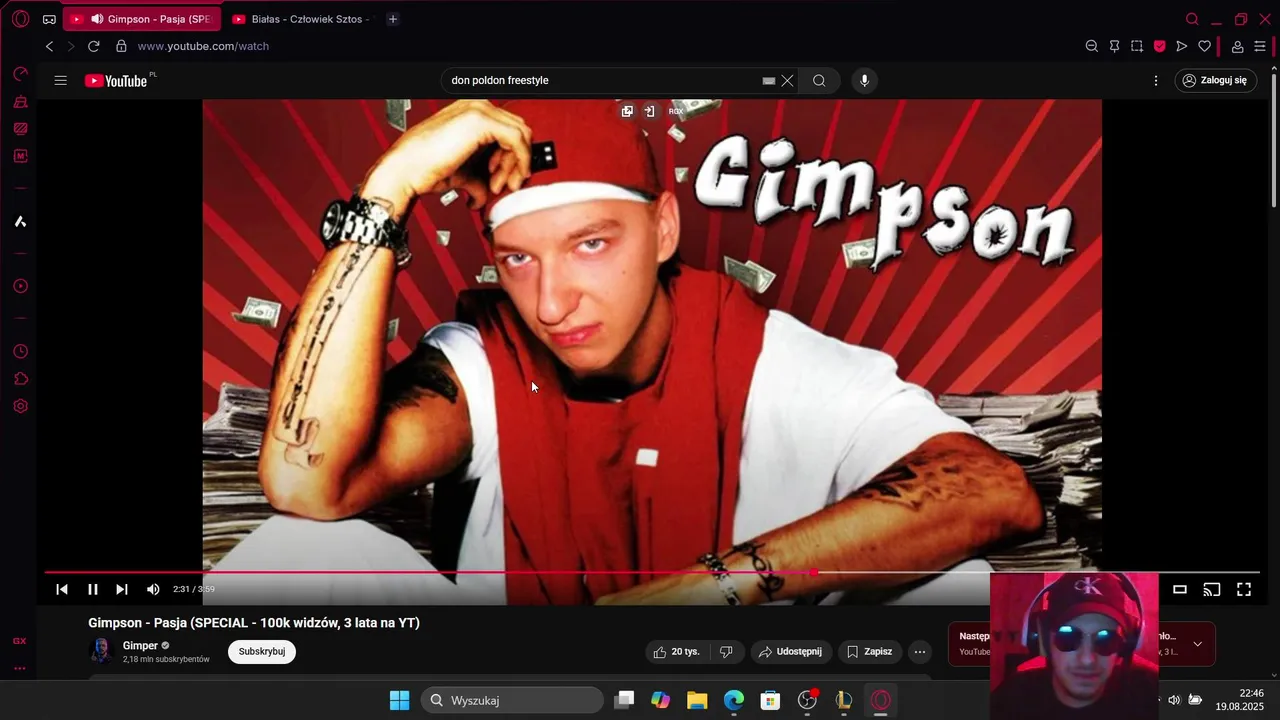This screenshot has height=720, width=1280.
Task: Enter fullscreen mode
Action: point(1244,590)
